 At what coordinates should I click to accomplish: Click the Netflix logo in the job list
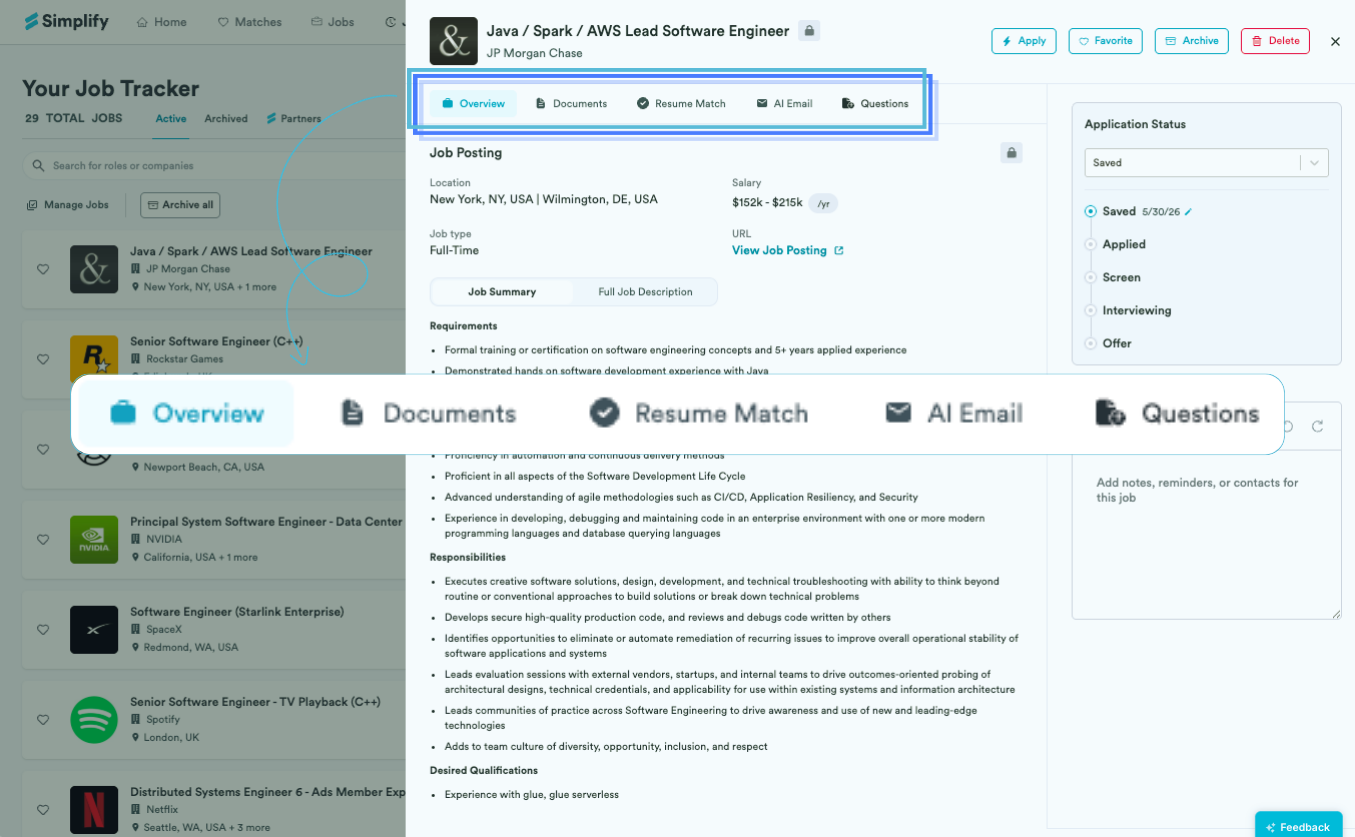[94, 809]
